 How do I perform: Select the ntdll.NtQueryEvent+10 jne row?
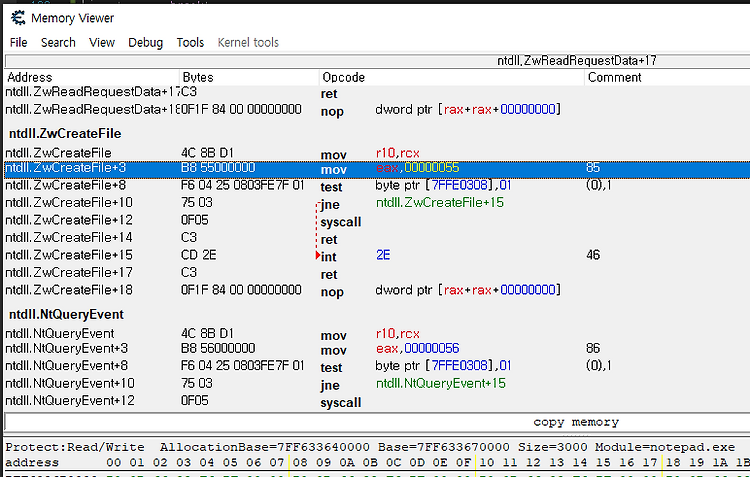pyautogui.click(x=377, y=384)
